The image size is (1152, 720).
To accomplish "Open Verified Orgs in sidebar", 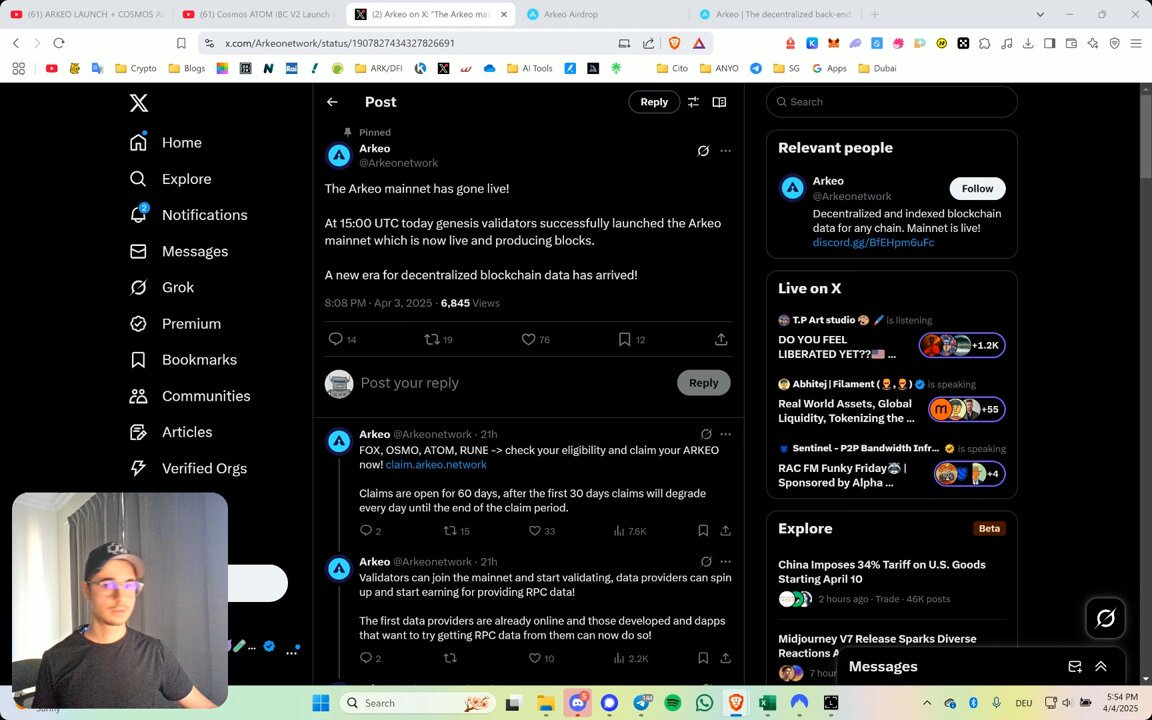I will coord(188,468).
